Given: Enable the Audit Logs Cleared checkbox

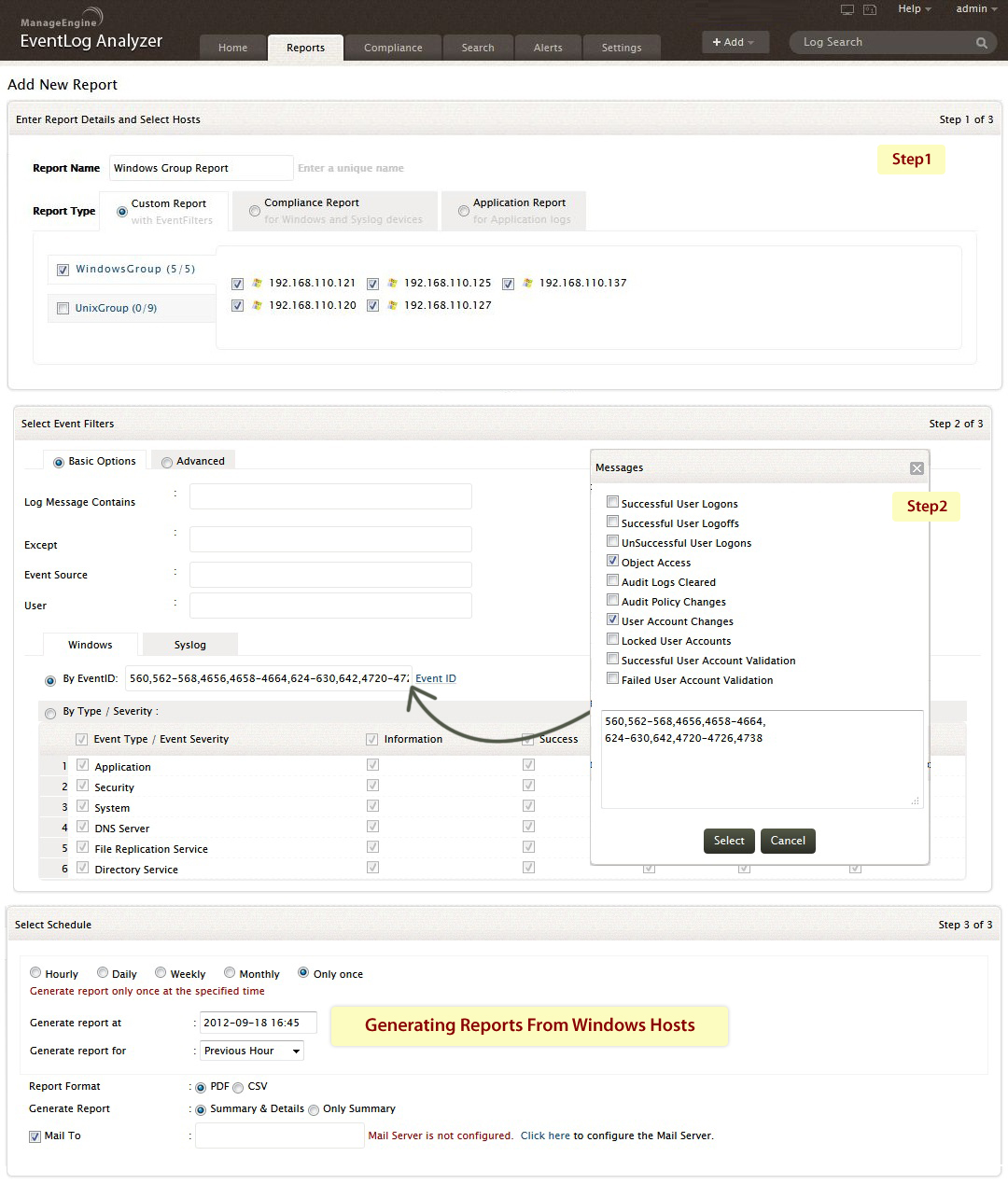Looking at the screenshot, I should pyautogui.click(x=613, y=580).
